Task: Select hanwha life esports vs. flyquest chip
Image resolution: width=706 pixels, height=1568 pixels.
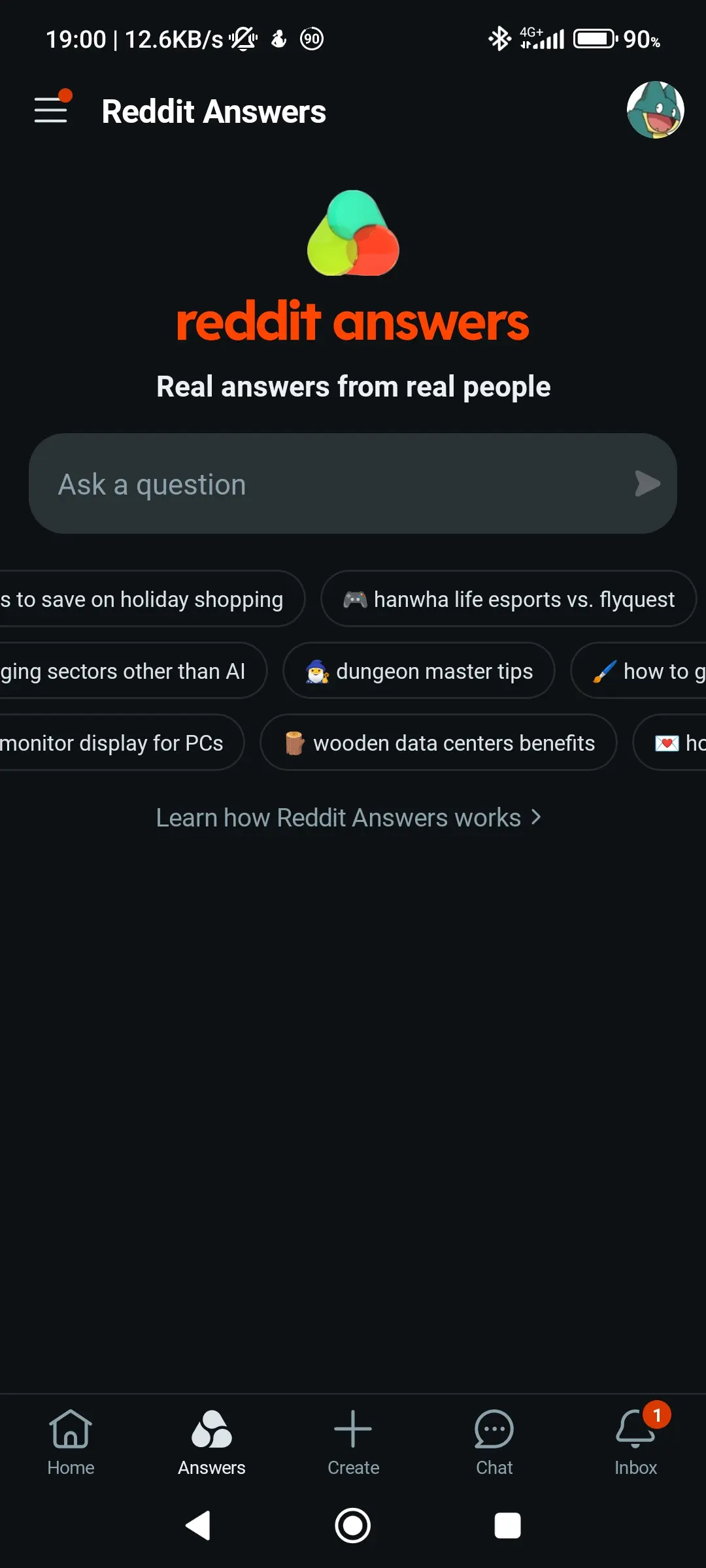Action: [x=509, y=599]
